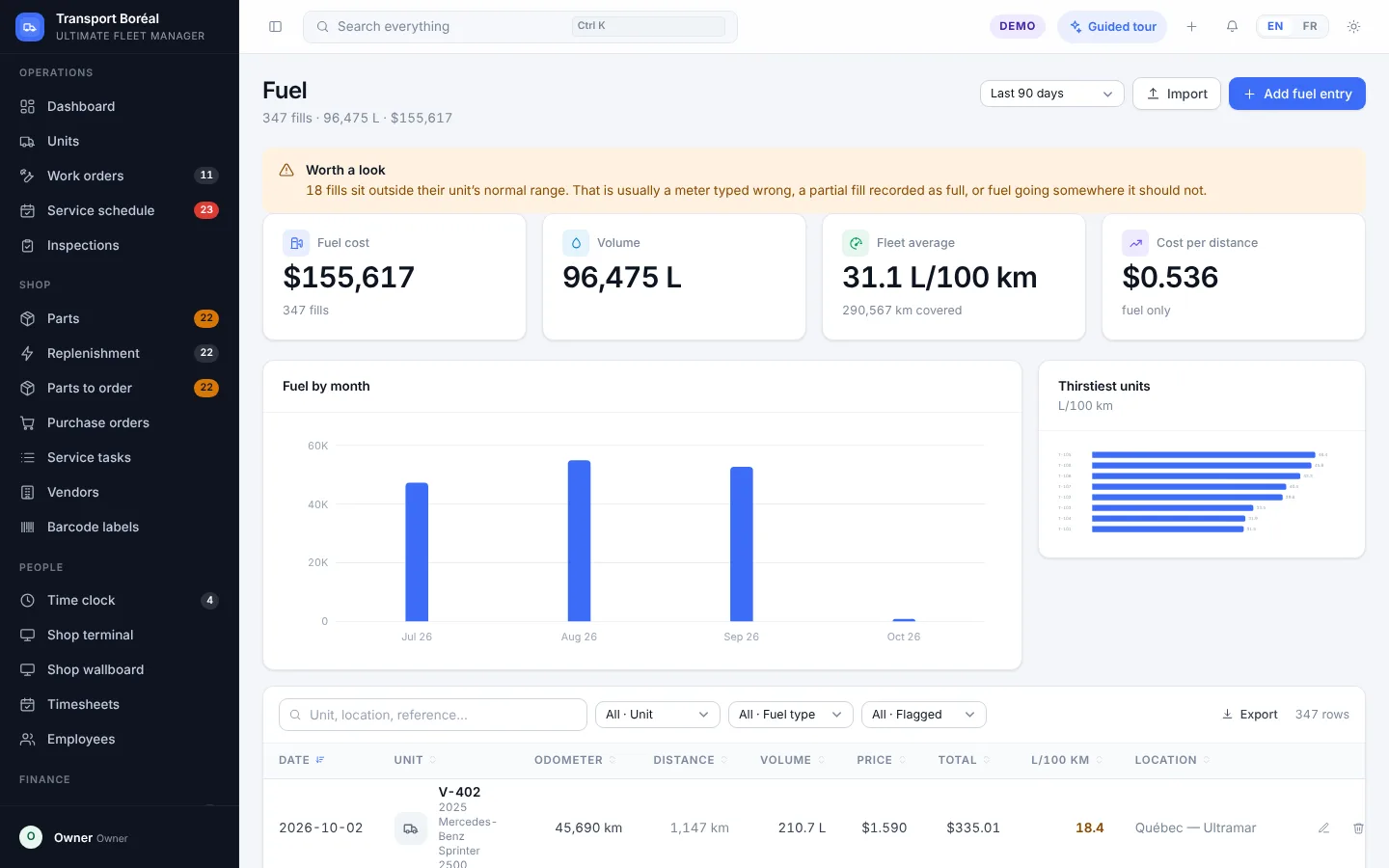Sort by DATE column header
The image size is (1389, 868).
(x=301, y=760)
